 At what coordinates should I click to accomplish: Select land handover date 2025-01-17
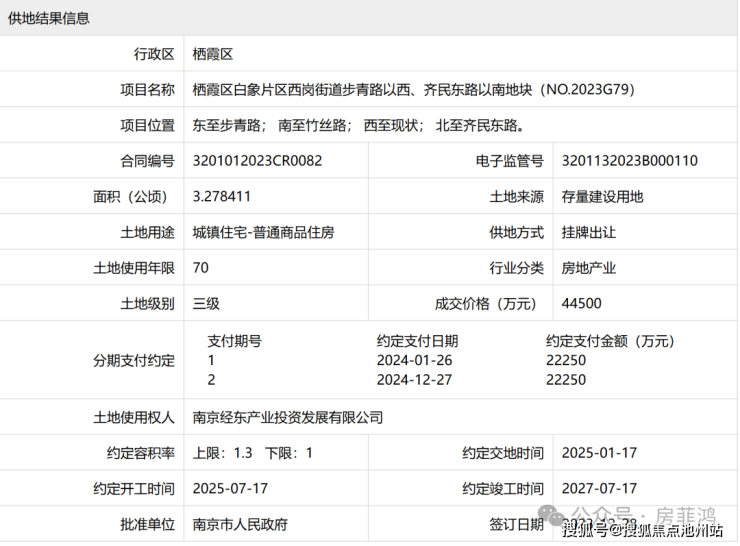[x=599, y=453]
